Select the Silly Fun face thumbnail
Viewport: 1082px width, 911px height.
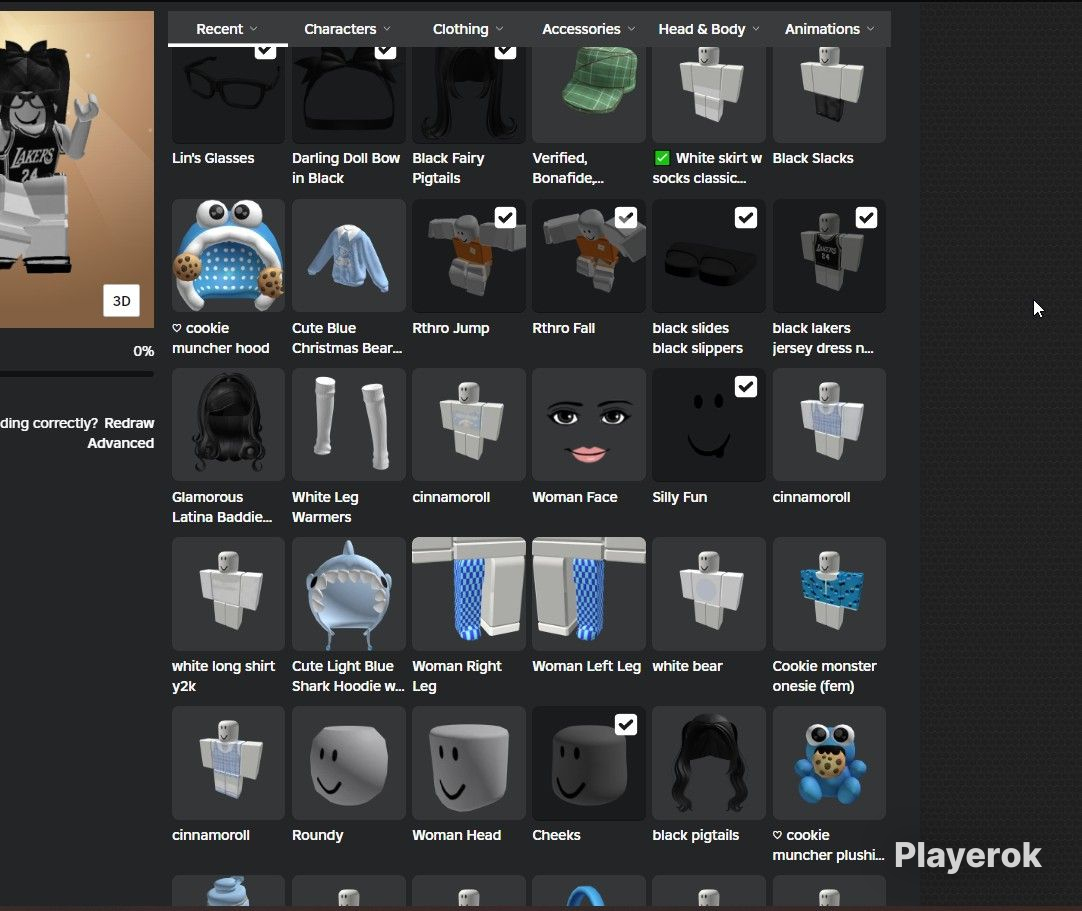click(x=709, y=425)
